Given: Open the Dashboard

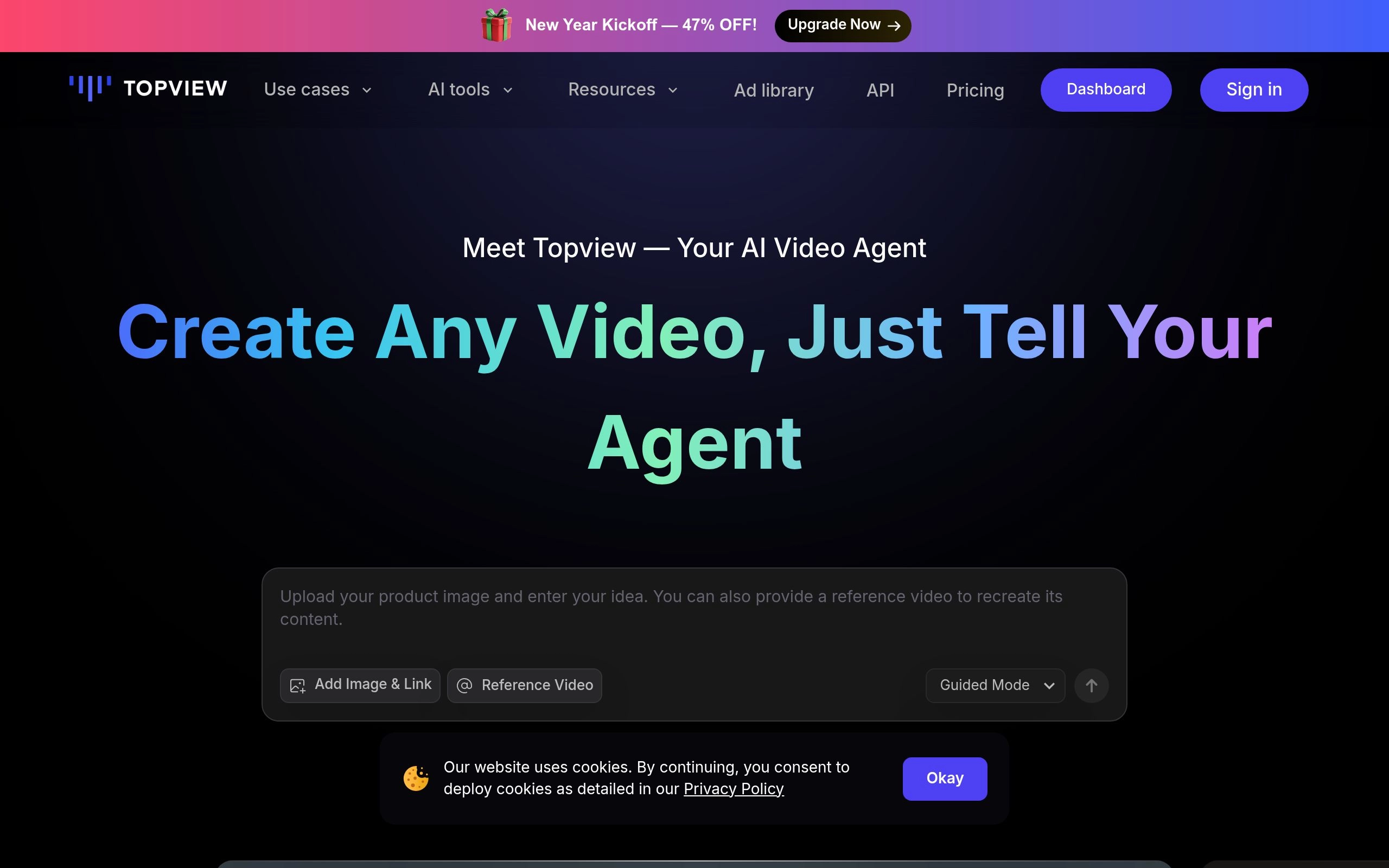Looking at the screenshot, I should tap(1105, 89).
